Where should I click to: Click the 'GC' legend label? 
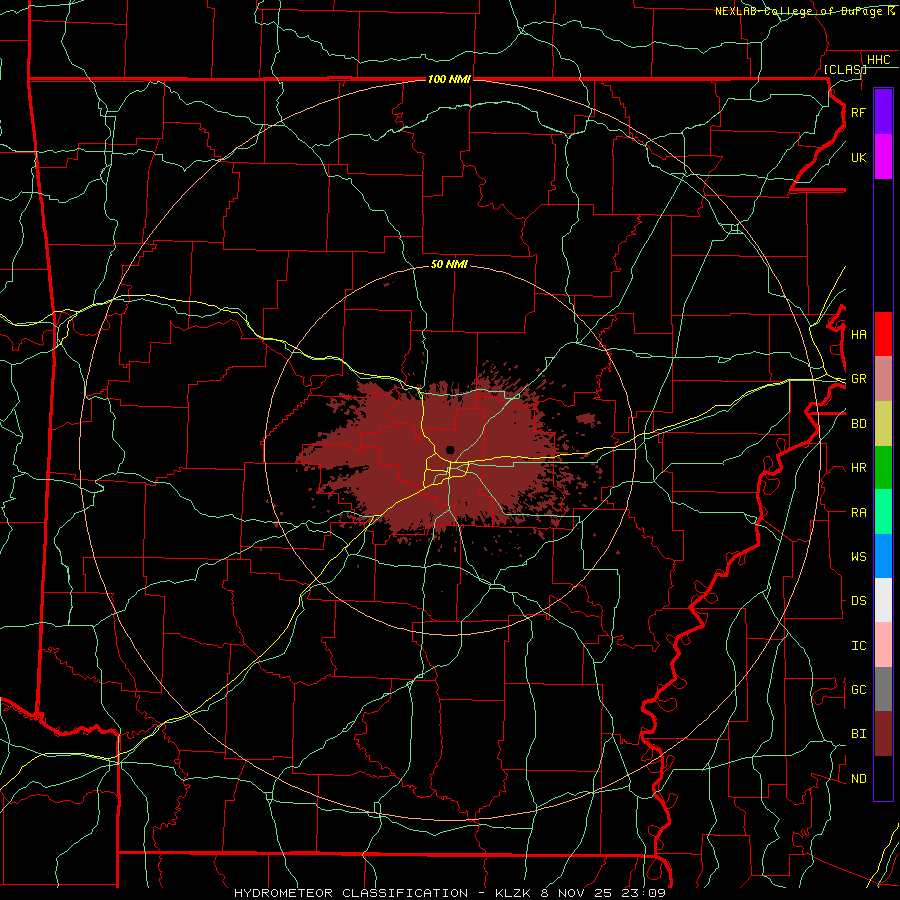pyautogui.click(x=859, y=690)
